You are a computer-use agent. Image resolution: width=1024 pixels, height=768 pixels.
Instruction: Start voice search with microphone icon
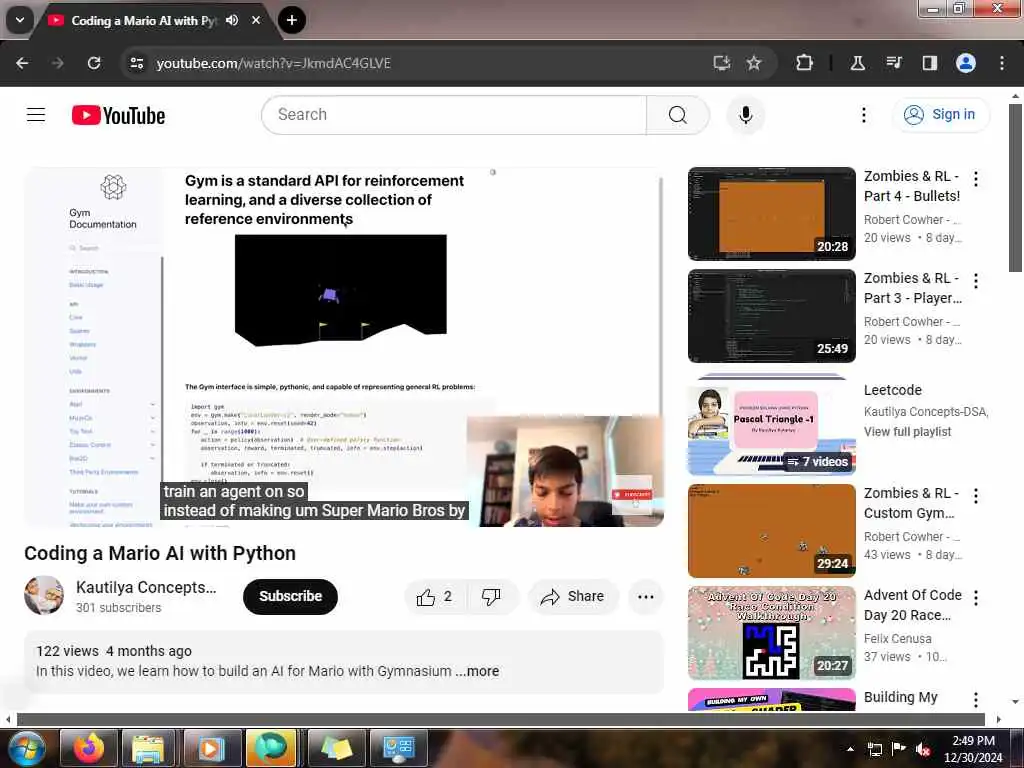tap(745, 115)
